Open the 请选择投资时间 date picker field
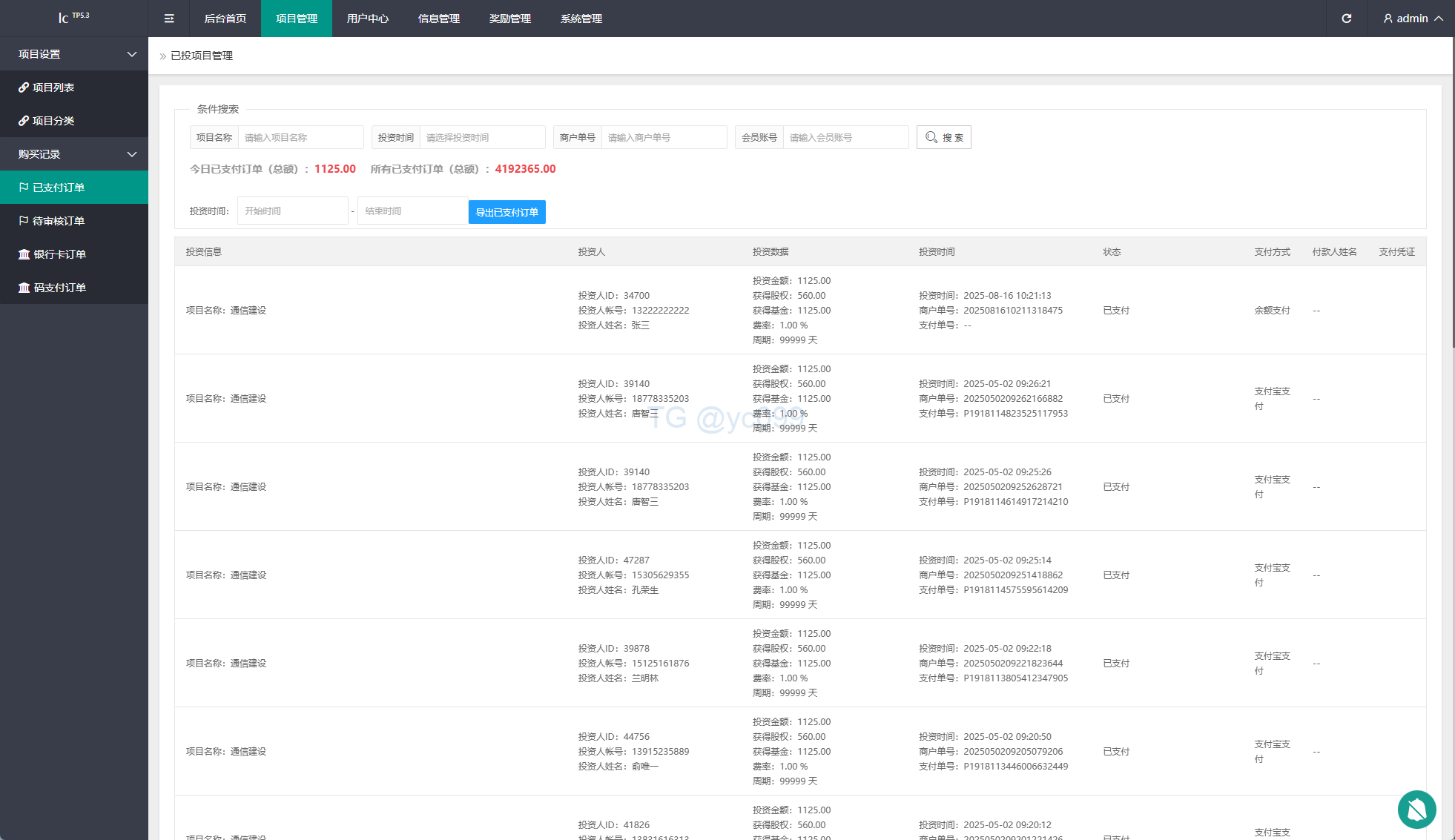 [482, 137]
